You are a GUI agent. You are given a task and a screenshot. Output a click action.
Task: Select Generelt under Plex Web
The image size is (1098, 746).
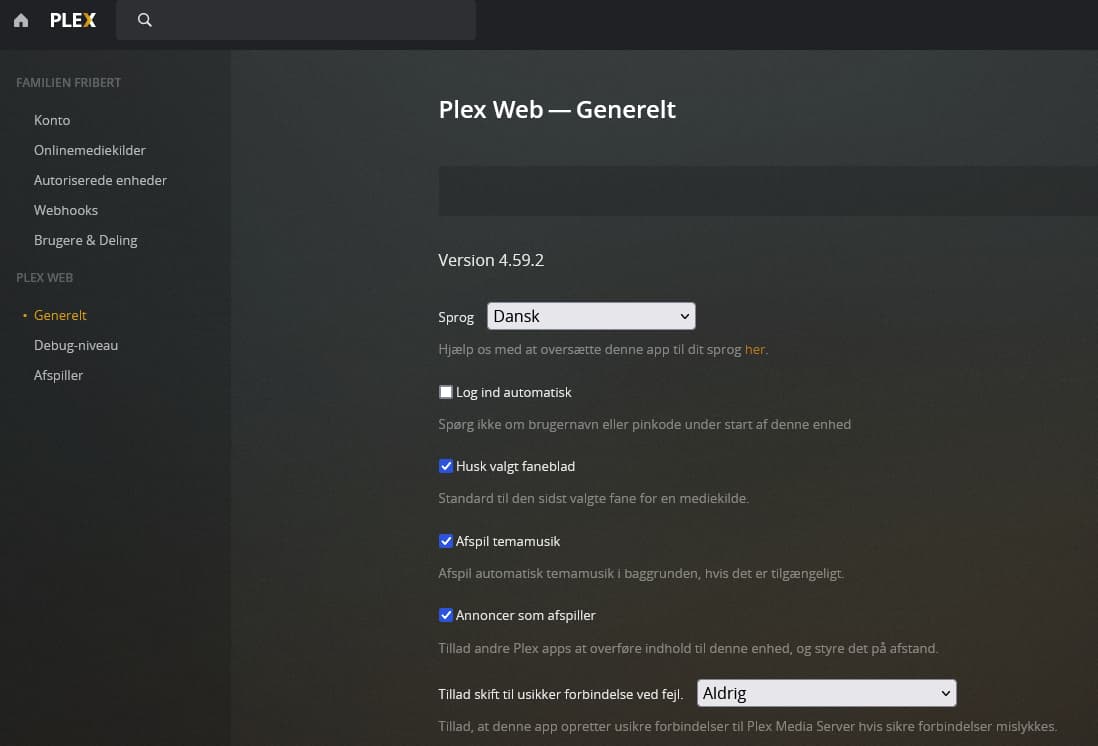coord(60,315)
